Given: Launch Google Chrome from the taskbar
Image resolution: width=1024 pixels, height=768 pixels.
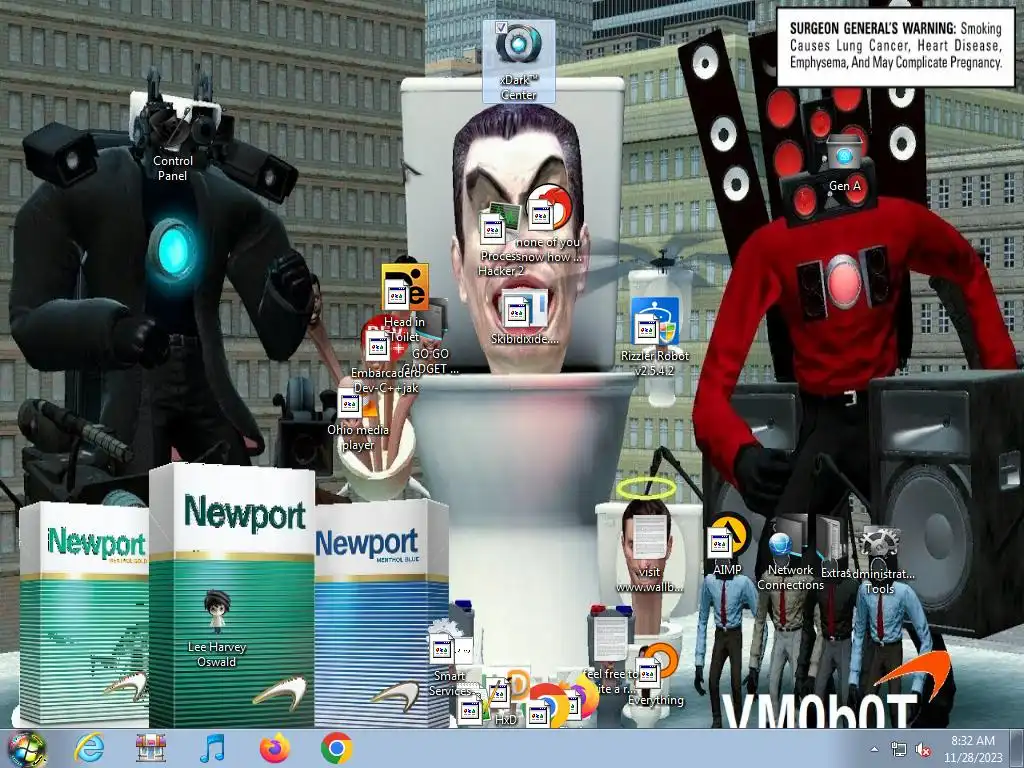Looking at the screenshot, I should click(x=337, y=748).
